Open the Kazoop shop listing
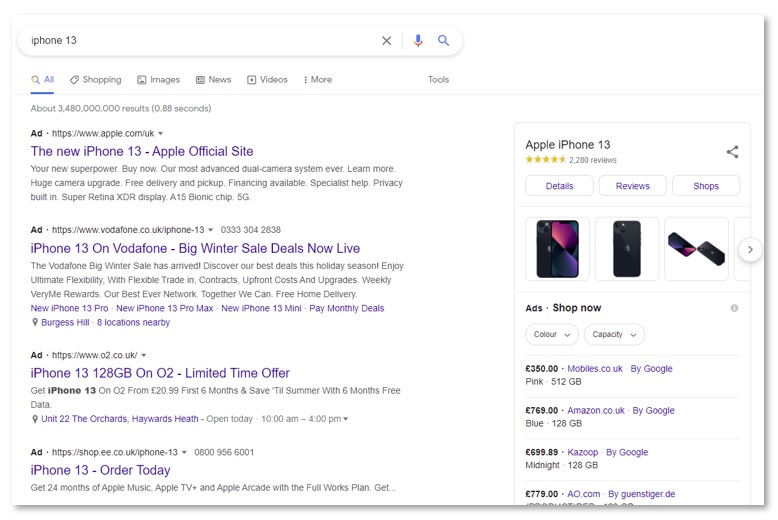778x520 pixels. (583, 452)
